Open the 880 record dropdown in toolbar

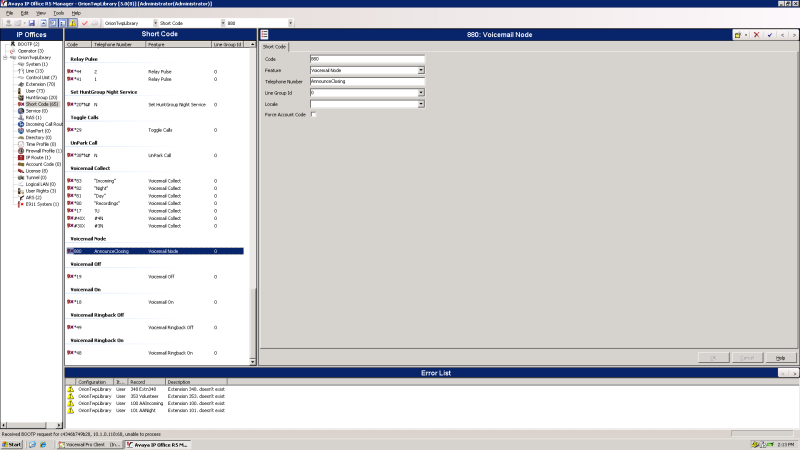(290, 23)
